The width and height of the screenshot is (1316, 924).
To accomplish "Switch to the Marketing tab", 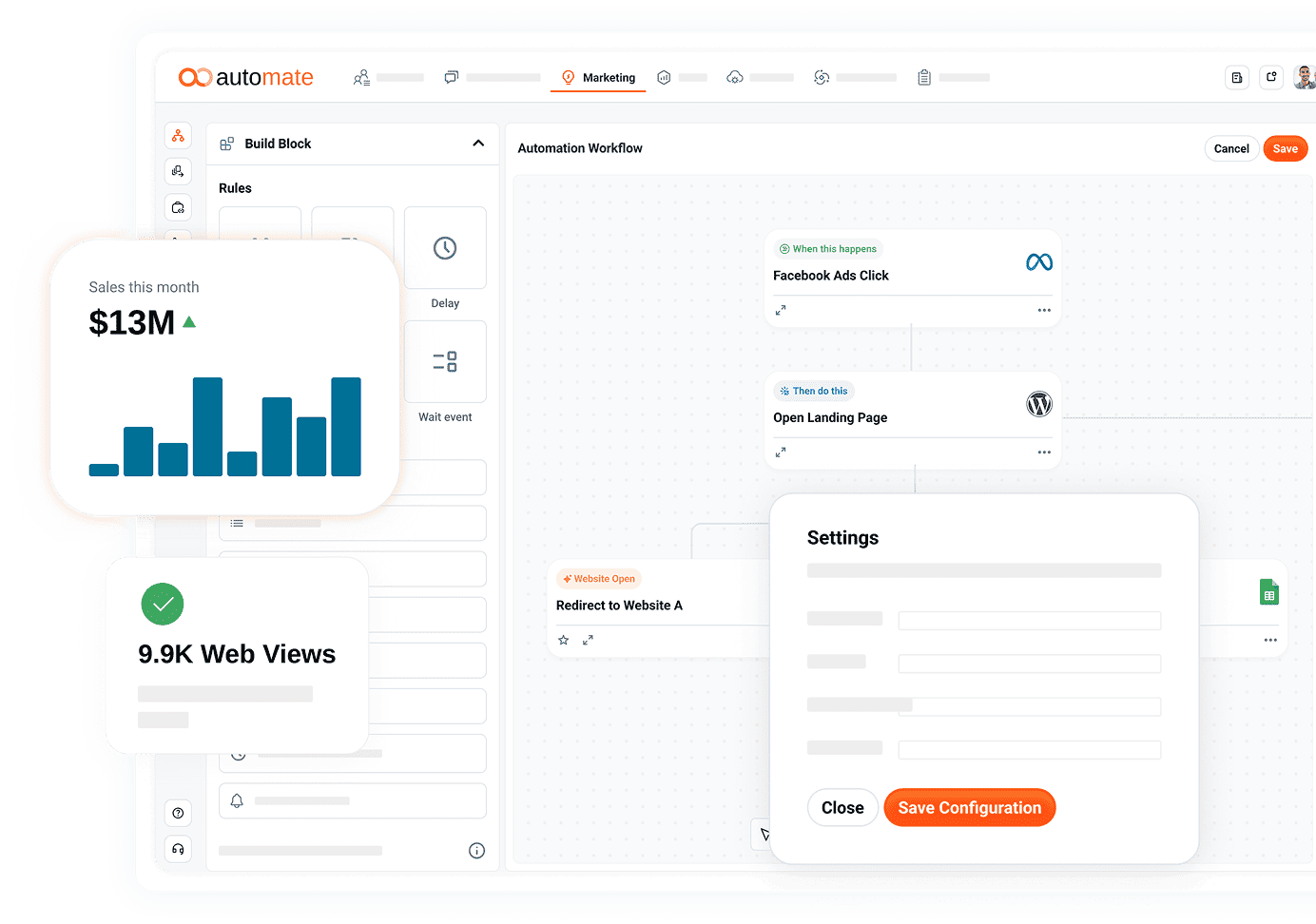I will pos(598,78).
